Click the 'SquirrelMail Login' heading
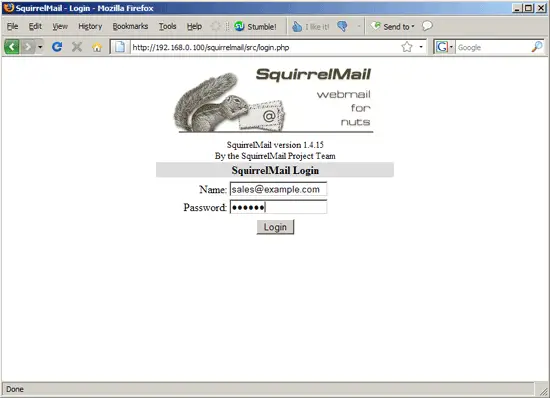This screenshot has width=550, height=398. click(275, 170)
